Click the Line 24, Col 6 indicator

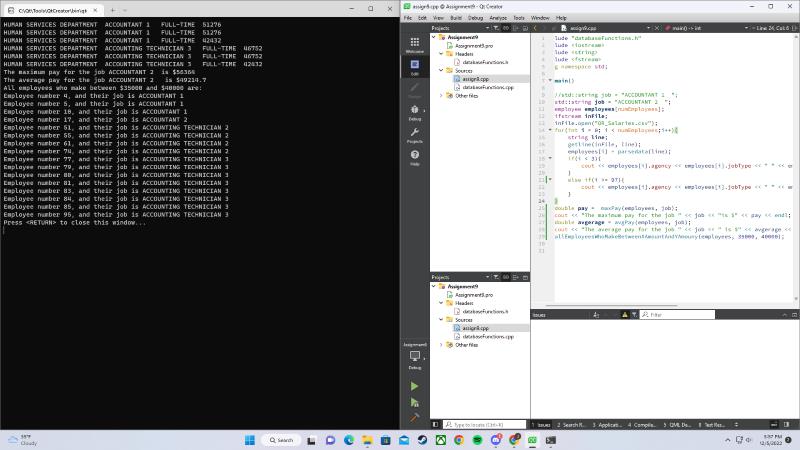(x=772, y=28)
